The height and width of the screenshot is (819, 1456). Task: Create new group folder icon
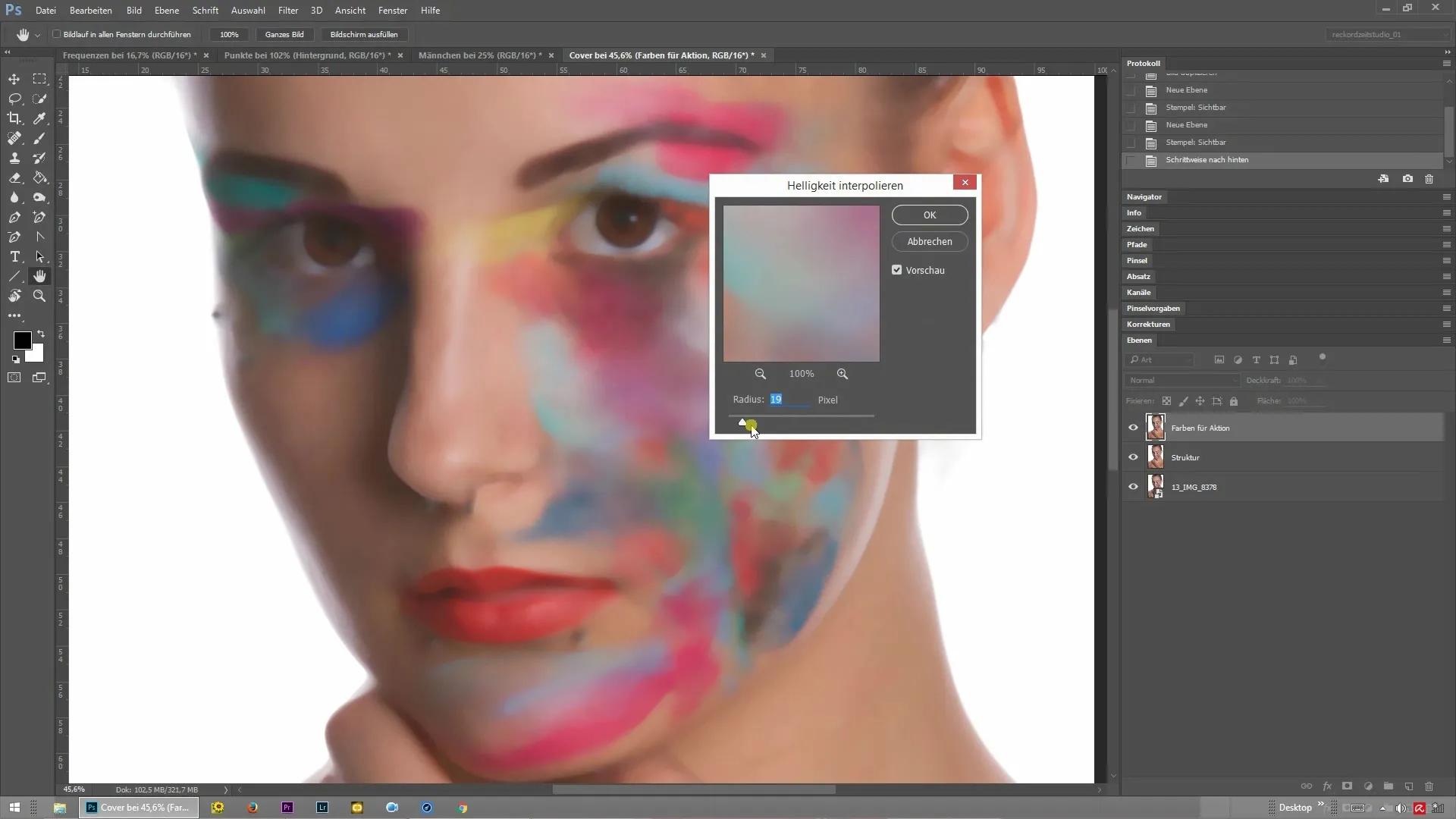tap(1389, 786)
